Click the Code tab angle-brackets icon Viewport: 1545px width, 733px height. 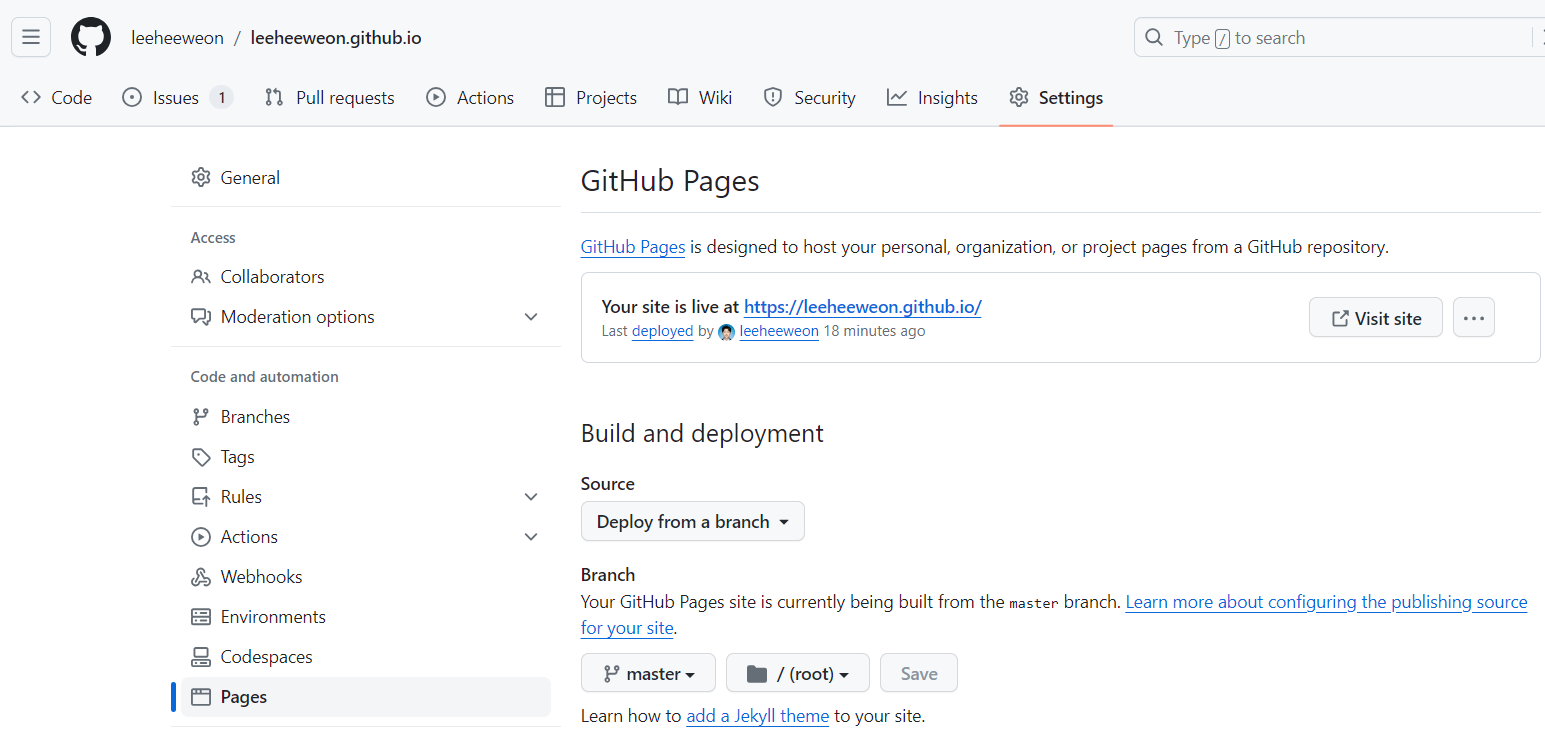pos(31,98)
